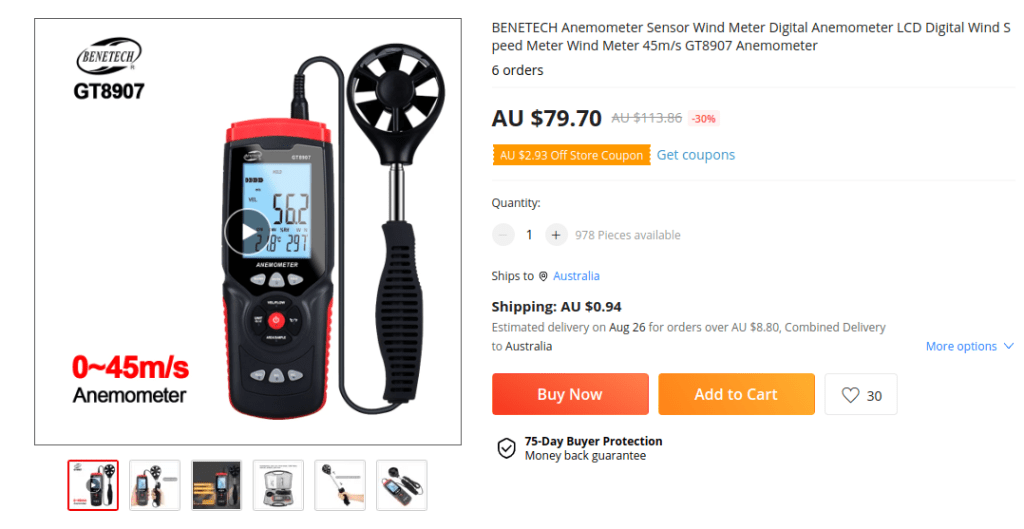This screenshot has width=1024, height=529.
Task: Select the first thumbnail with red border
Action: (x=93, y=485)
